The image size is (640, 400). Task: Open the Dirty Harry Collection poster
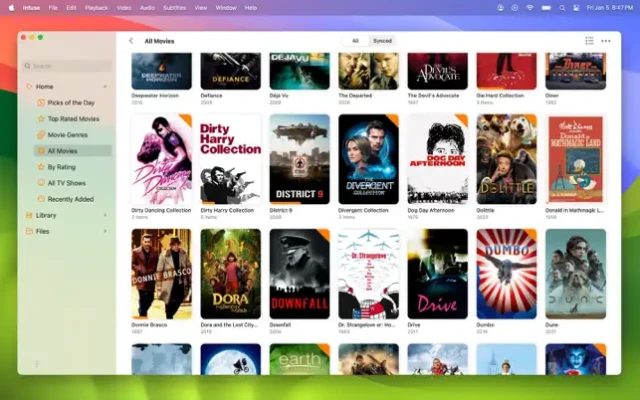pos(230,159)
